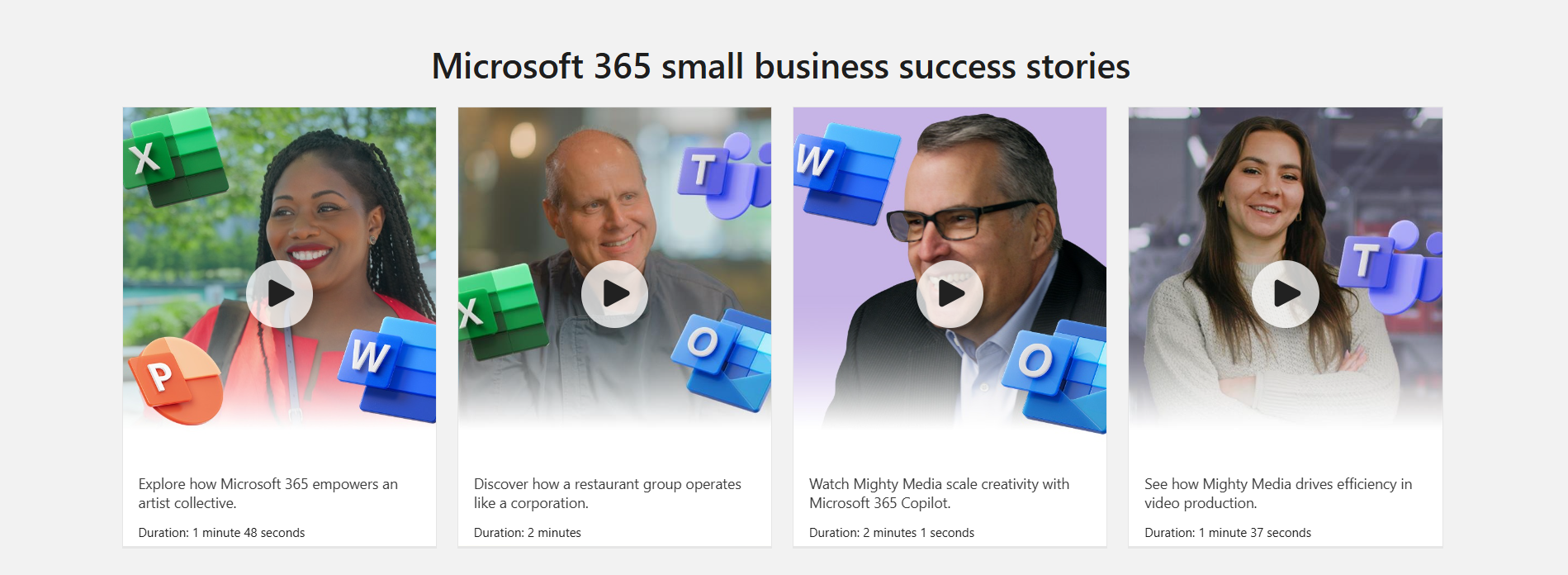Screen dimensions: 1568x575
Task: Play the Mighty Media Copilot video
Action: [950, 293]
